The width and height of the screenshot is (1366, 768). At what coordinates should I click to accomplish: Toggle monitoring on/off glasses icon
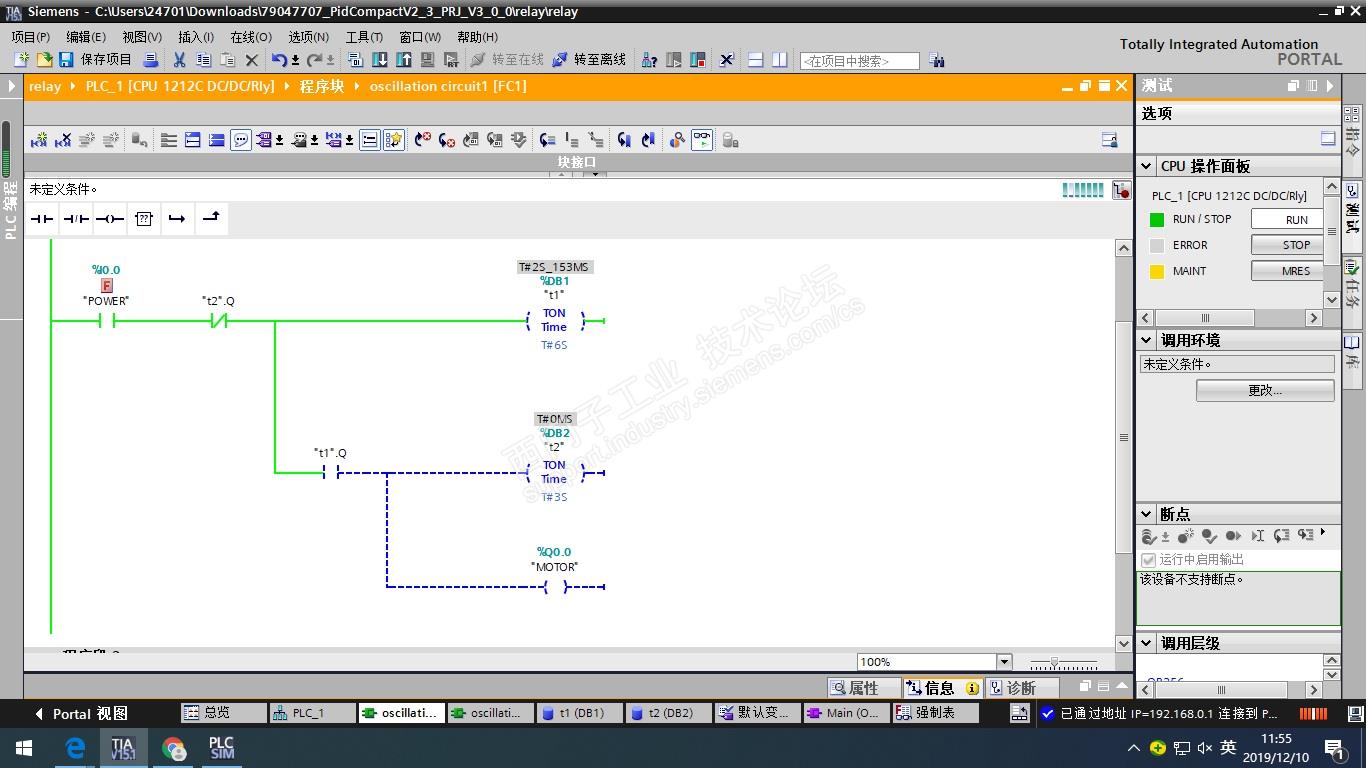702,140
